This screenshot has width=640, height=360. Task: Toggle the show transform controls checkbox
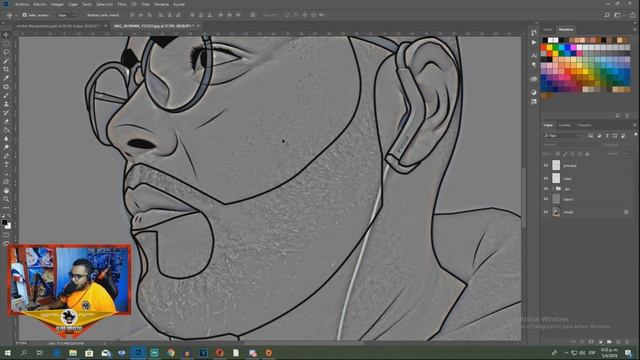coord(84,15)
